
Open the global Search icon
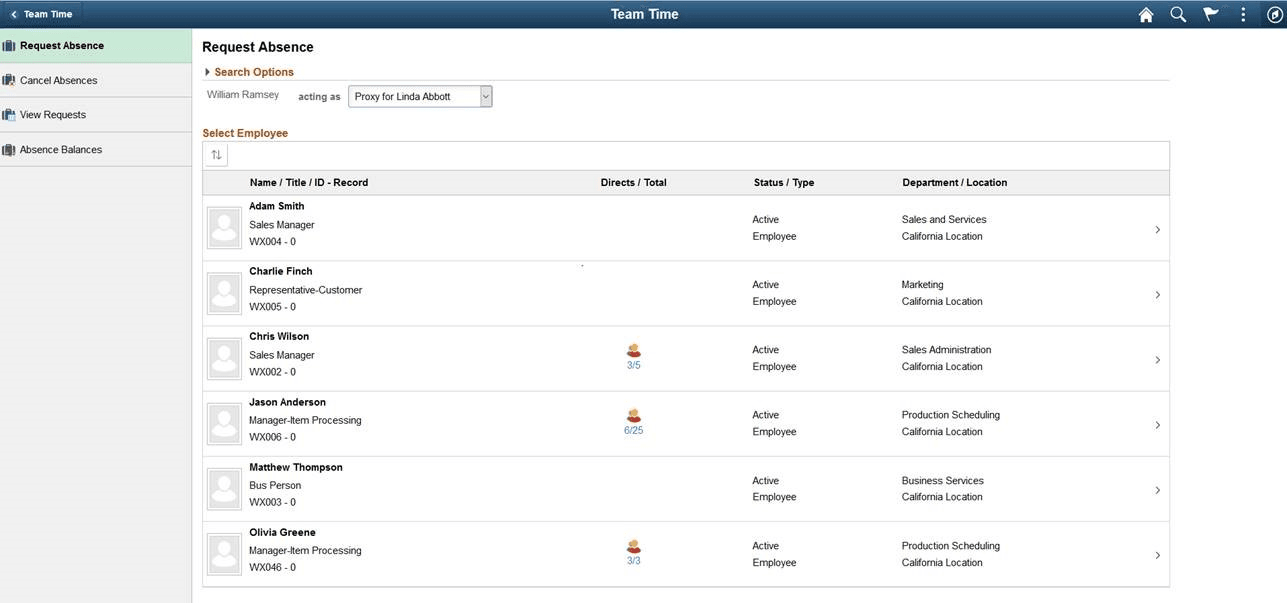point(1176,13)
